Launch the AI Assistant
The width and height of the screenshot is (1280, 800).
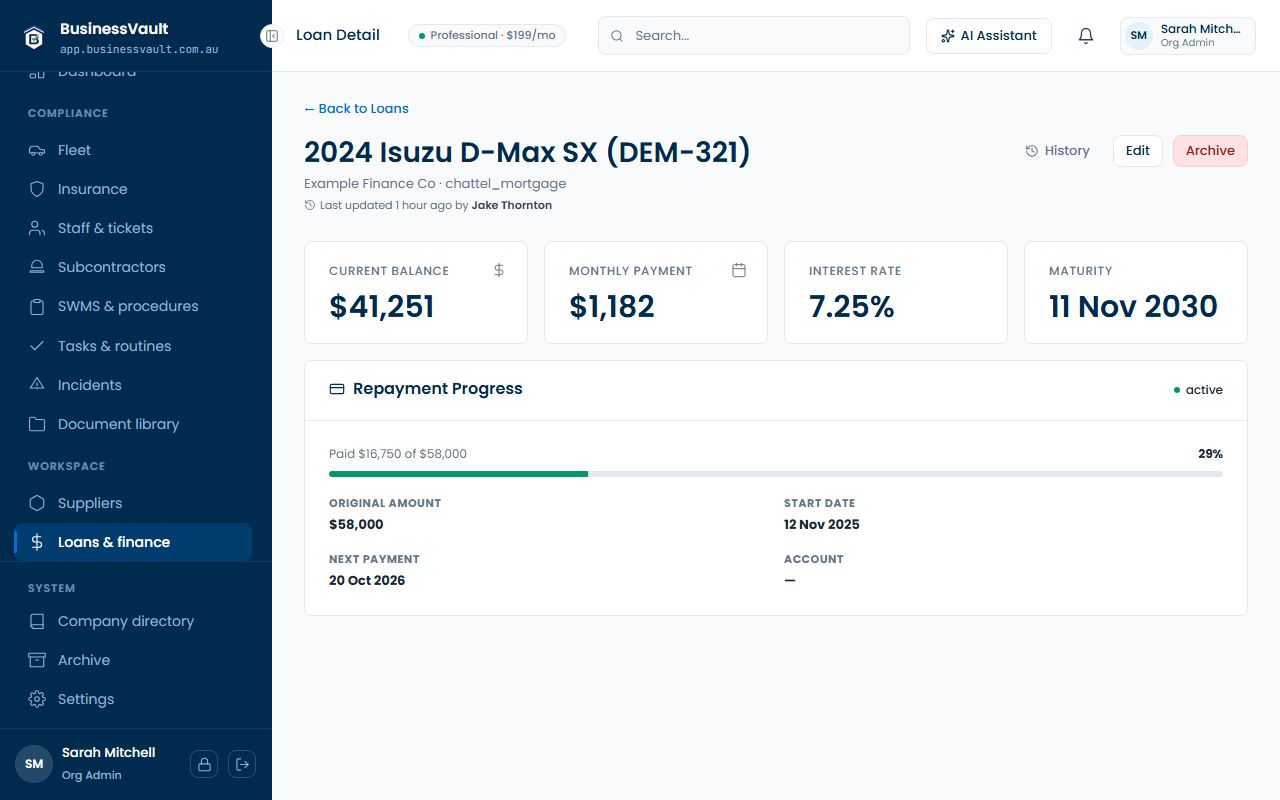click(x=989, y=36)
